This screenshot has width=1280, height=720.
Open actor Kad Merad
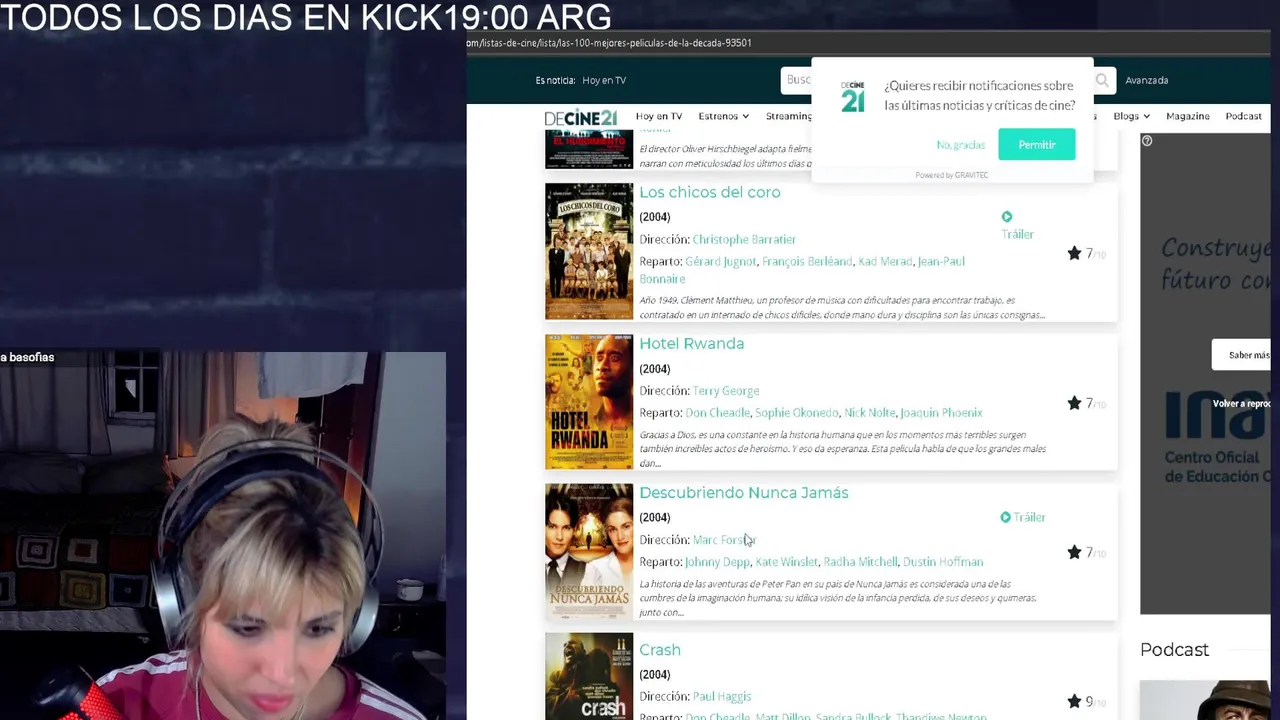(x=885, y=261)
